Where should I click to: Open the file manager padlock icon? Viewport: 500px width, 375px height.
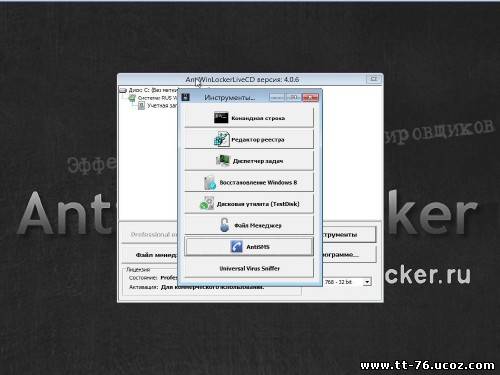225,225
